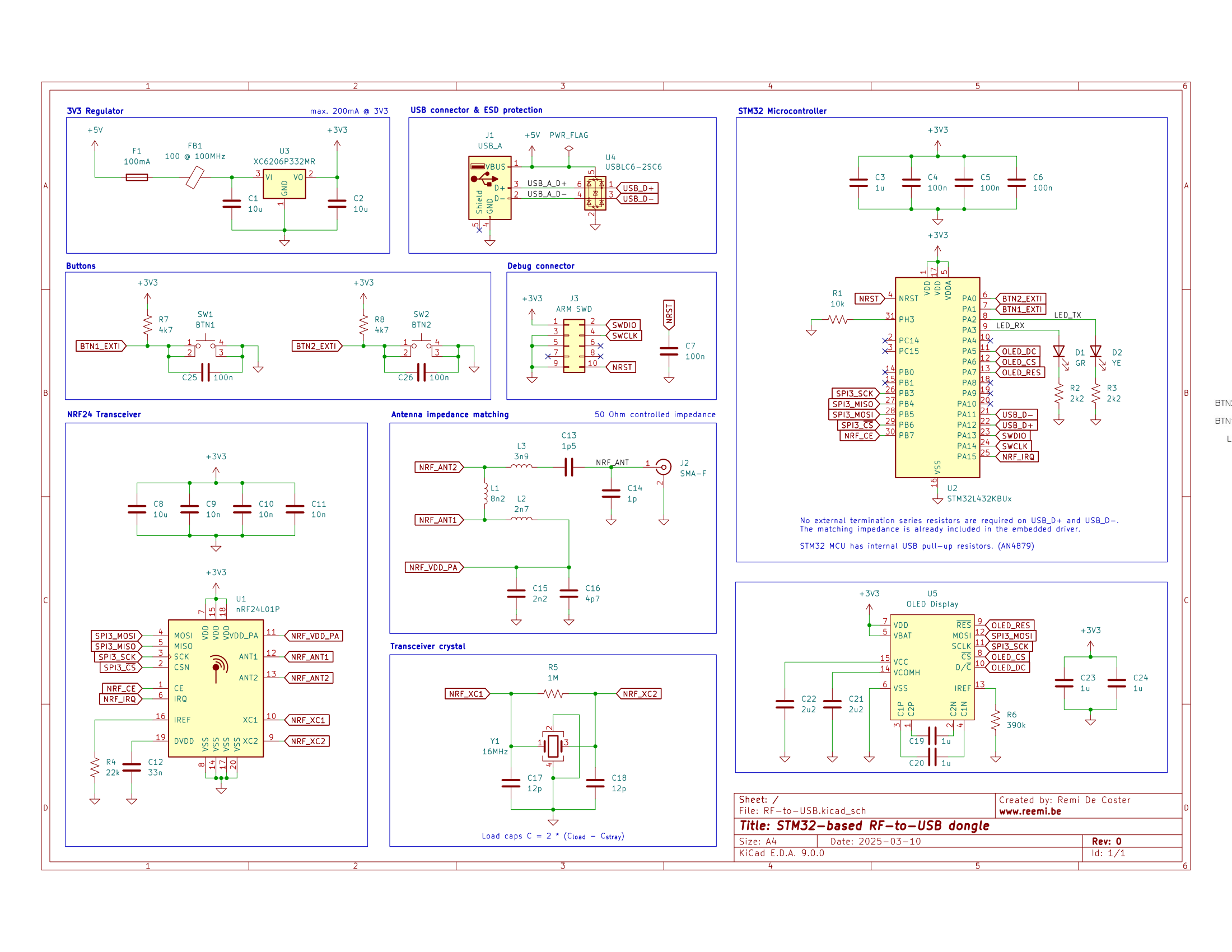Screen dimensions: 1232x952
Task: Select the L1 8n2 inductor symbol
Action: (485, 493)
